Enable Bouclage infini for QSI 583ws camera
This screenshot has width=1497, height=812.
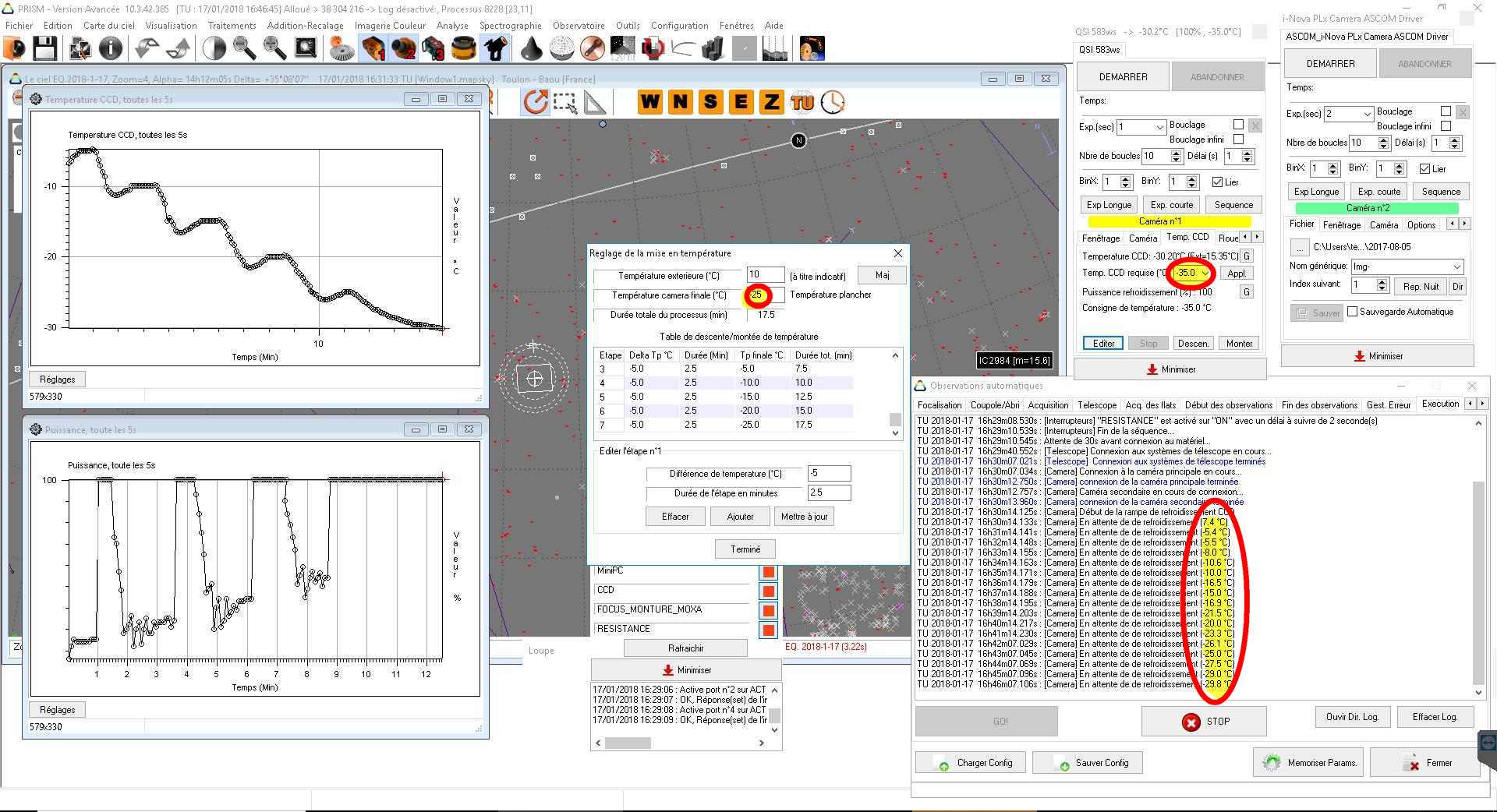(1238, 139)
